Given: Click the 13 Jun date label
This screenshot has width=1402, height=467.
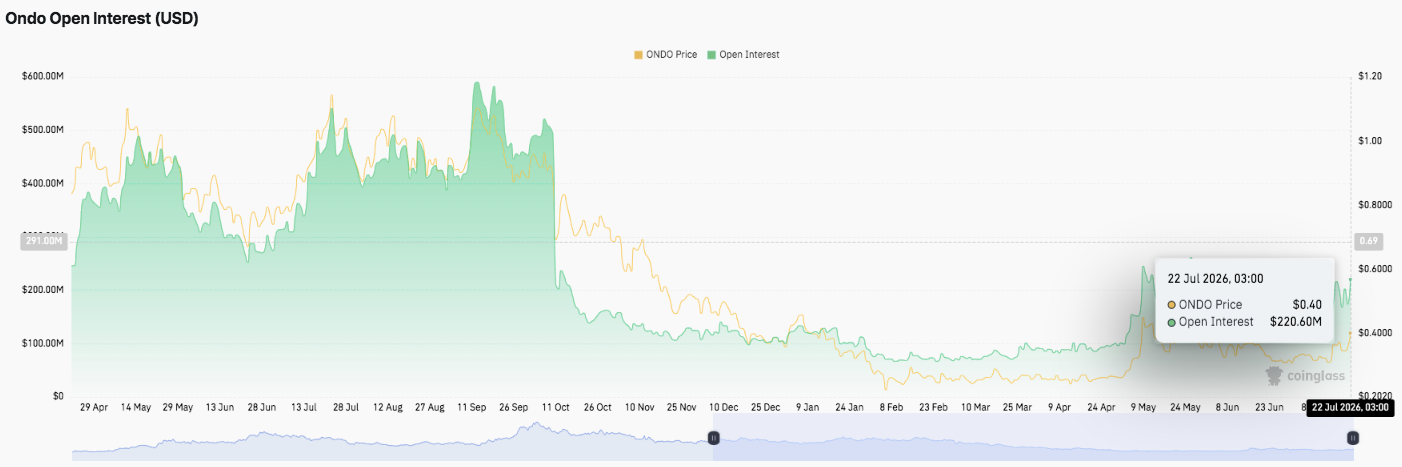Looking at the screenshot, I should [219, 408].
